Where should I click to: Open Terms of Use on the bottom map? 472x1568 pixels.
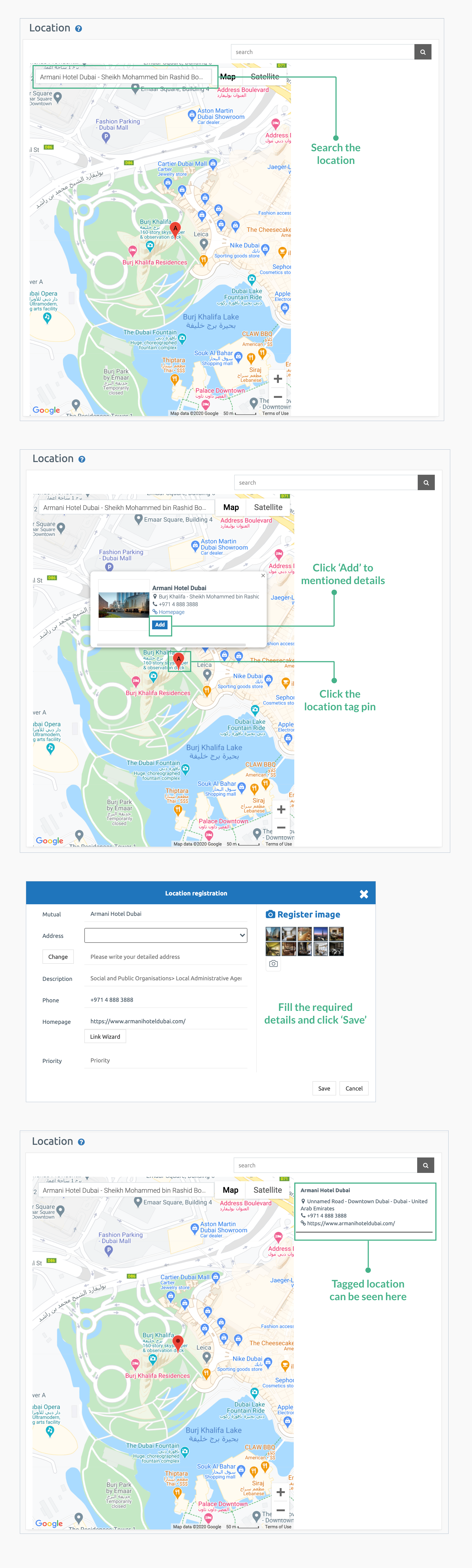click(x=278, y=1527)
